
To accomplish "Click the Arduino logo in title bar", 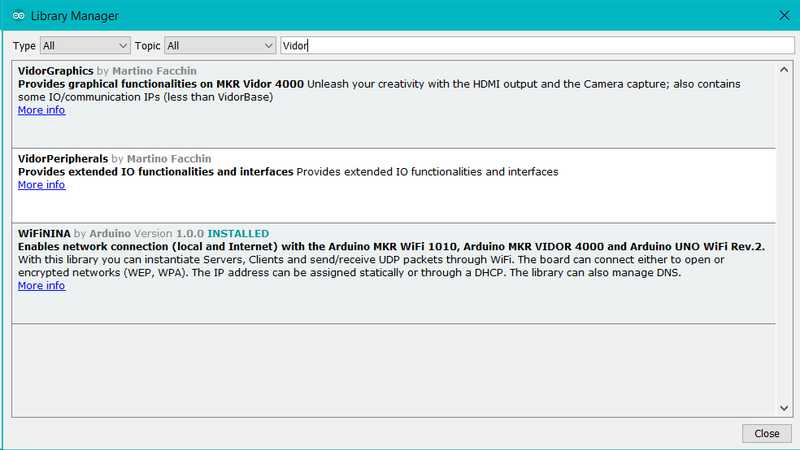I will pyautogui.click(x=17, y=15).
